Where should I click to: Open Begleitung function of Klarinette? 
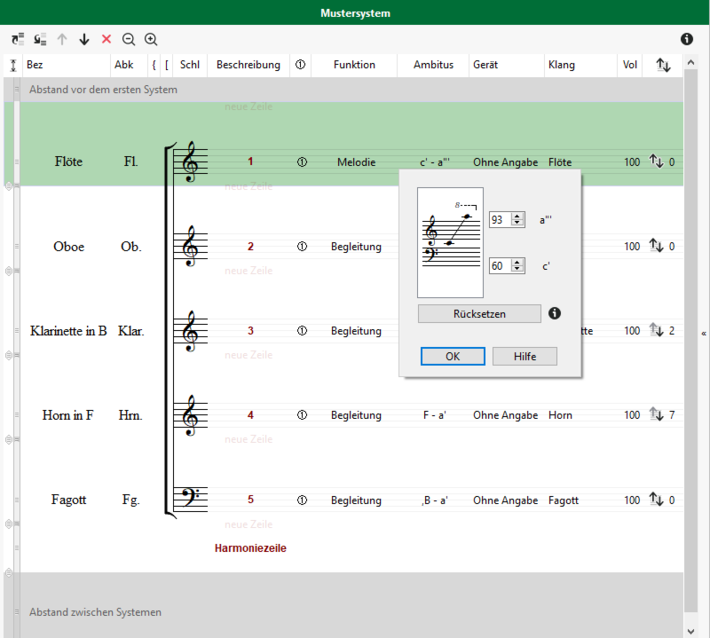point(356,331)
